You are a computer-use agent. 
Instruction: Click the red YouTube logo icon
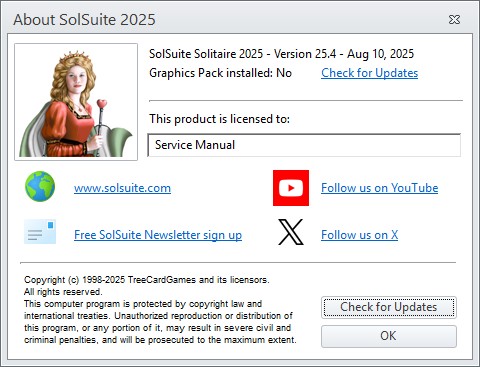point(291,188)
